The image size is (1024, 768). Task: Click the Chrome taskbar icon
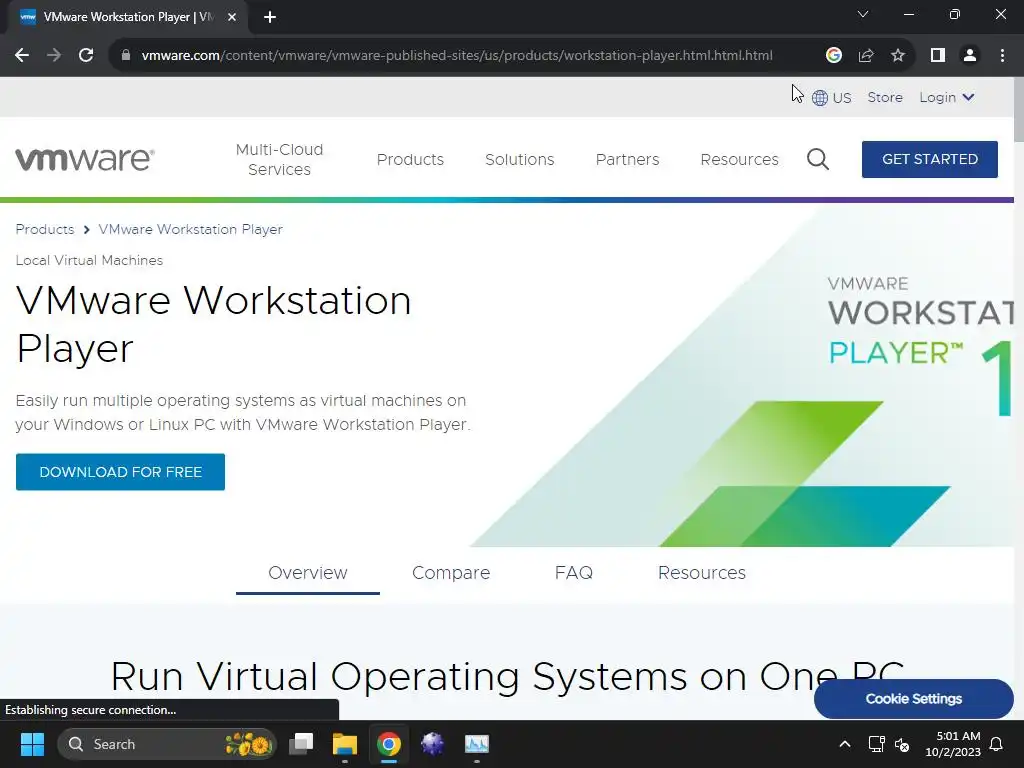point(389,744)
